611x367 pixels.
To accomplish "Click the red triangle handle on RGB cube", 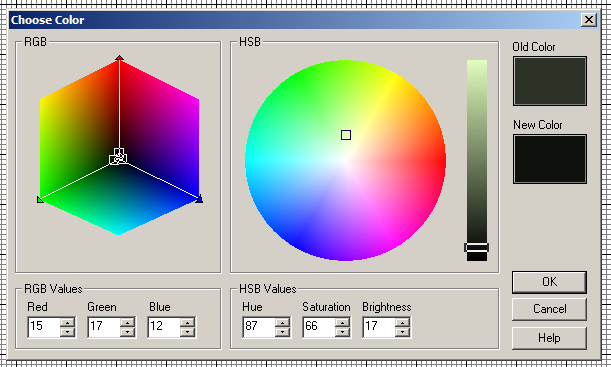I will coord(119,58).
